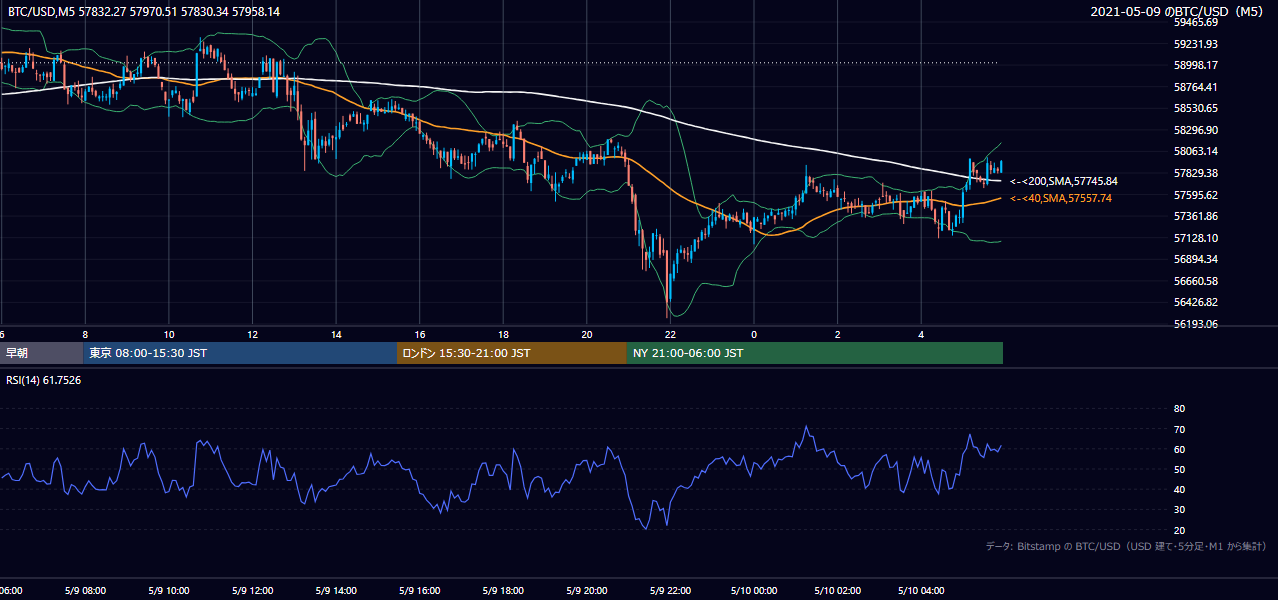This screenshot has width=1278, height=600.
Task: Click the RSI axis level 80
Action: coord(1179,409)
